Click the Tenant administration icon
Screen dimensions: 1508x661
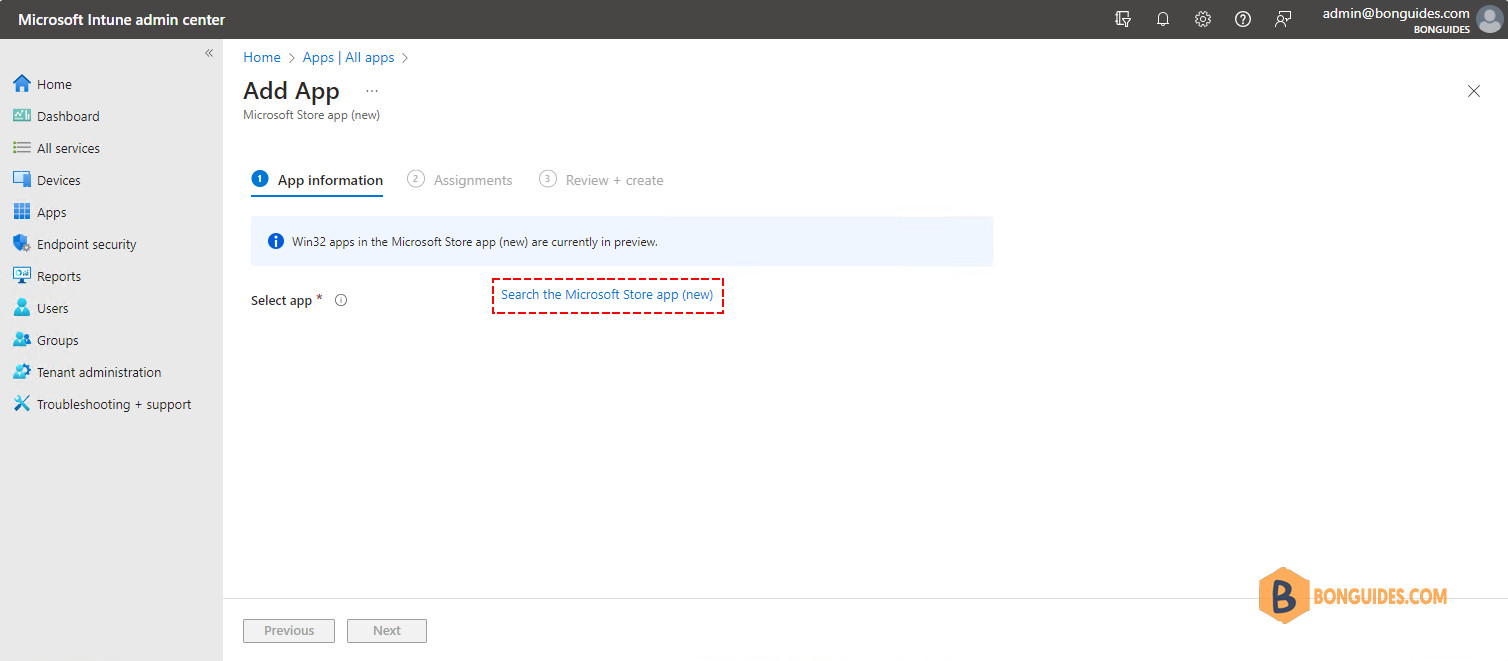click(22, 372)
